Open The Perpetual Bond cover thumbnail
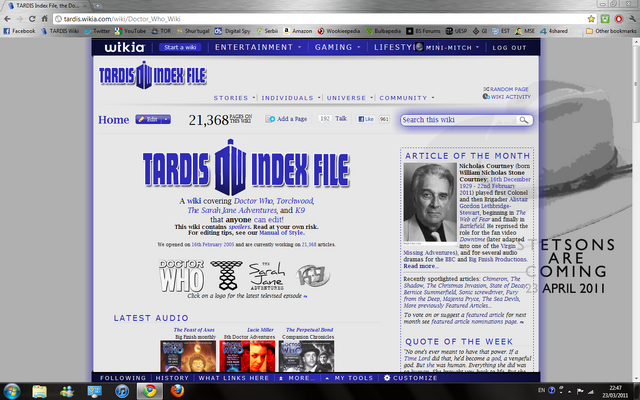This screenshot has height=400, width=640. (307, 356)
